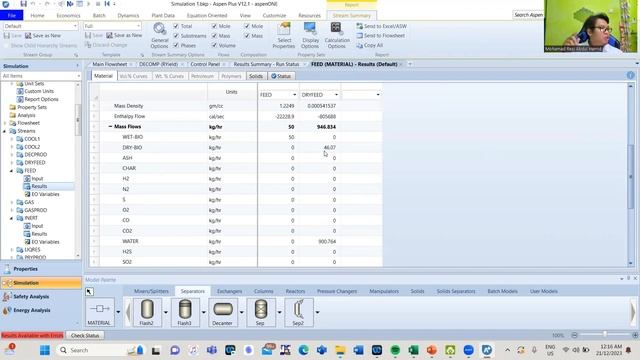The height and width of the screenshot is (360, 640).
Task: Open the DRYFEED stream column dropdown
Action: tap(336, 95)
